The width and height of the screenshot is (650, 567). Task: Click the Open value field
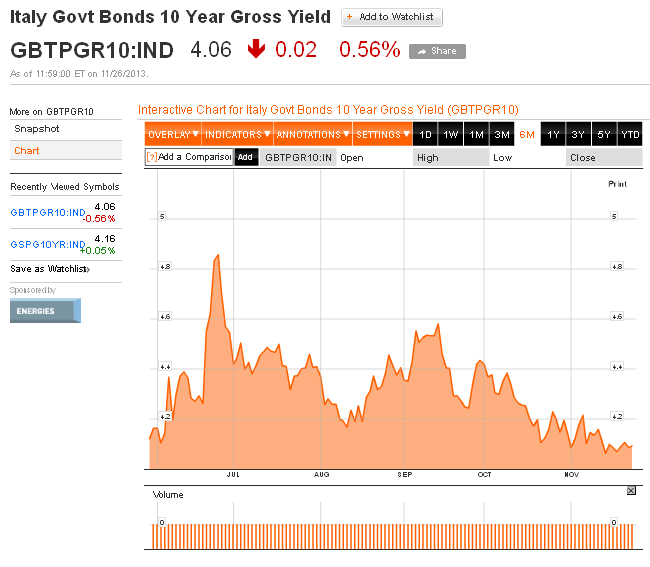click(x=375, y=158)
